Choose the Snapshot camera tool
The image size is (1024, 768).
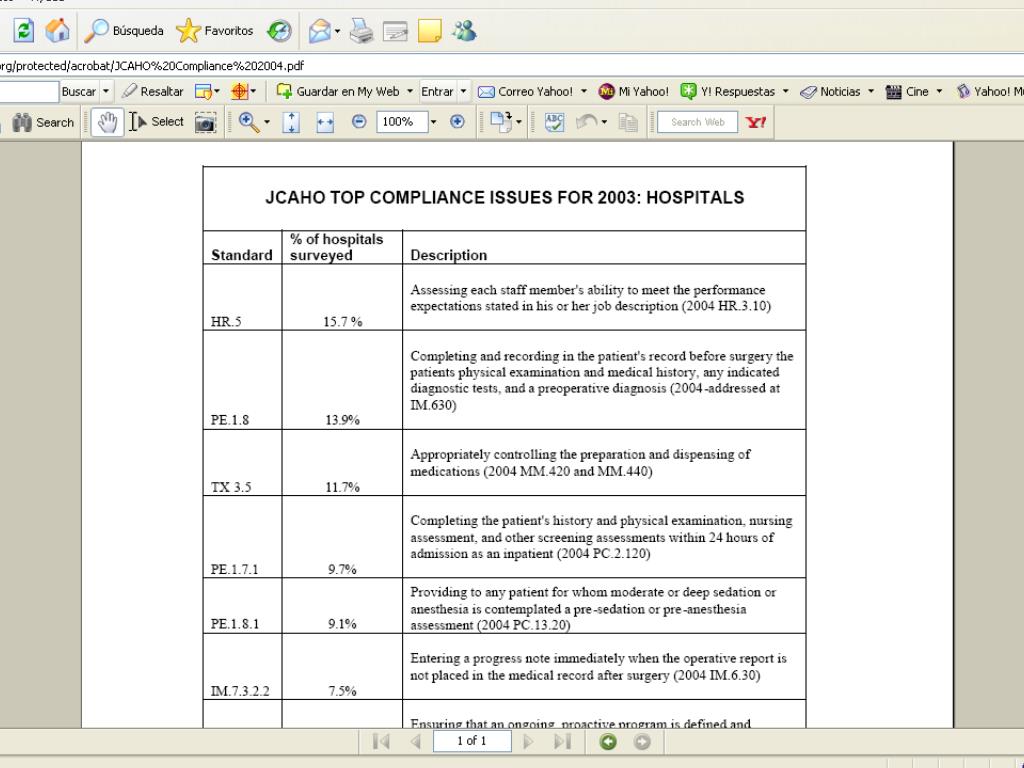pyautogui.click(x=205, y=122)
